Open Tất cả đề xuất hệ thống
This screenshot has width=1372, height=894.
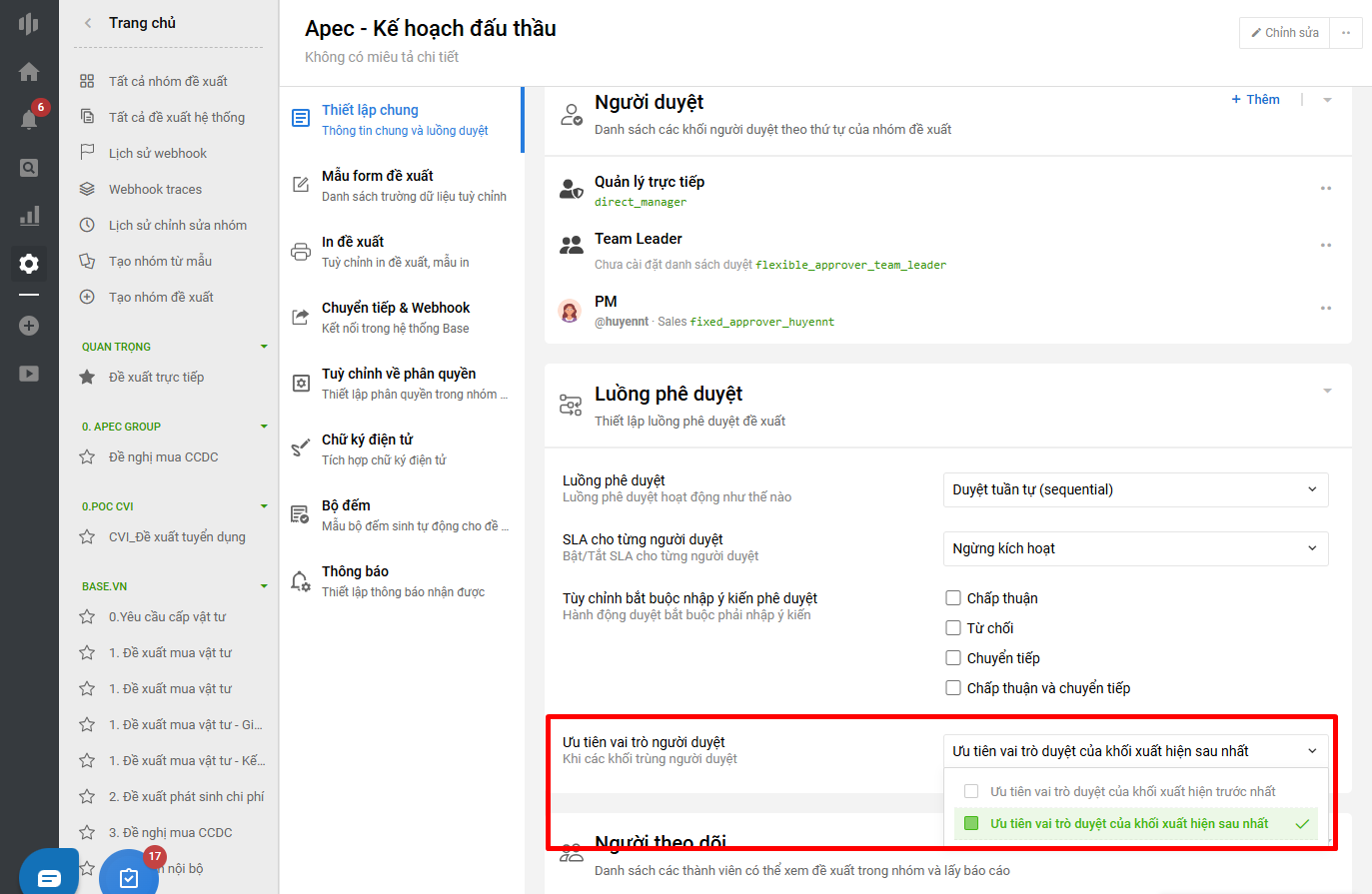(x=177, y=117)
